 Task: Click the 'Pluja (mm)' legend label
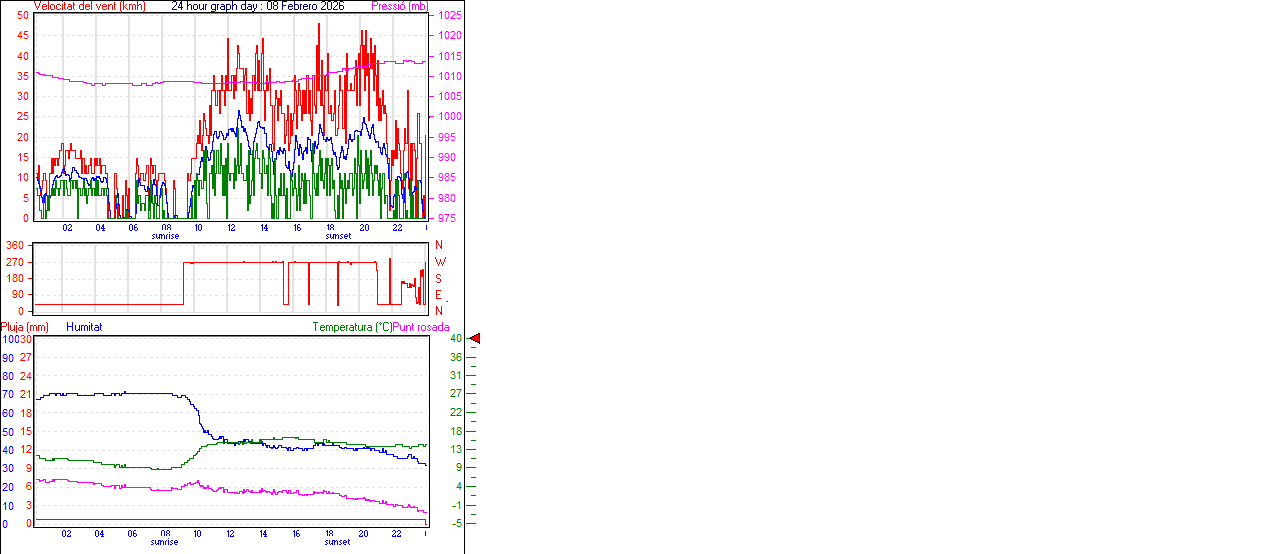(x=25, y=327)
